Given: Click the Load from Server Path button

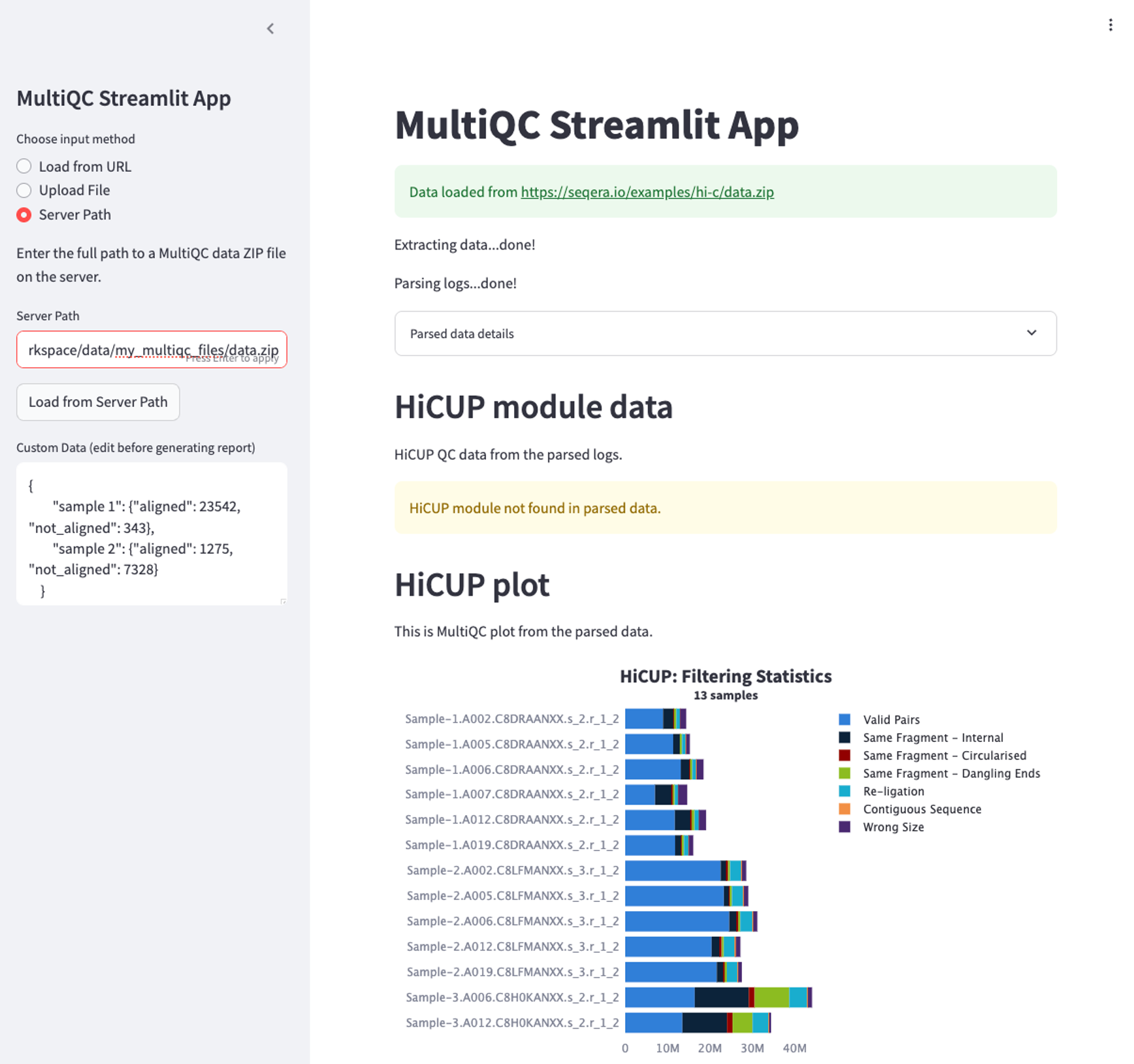Looking at the screenshot, I should pos(98,402).
